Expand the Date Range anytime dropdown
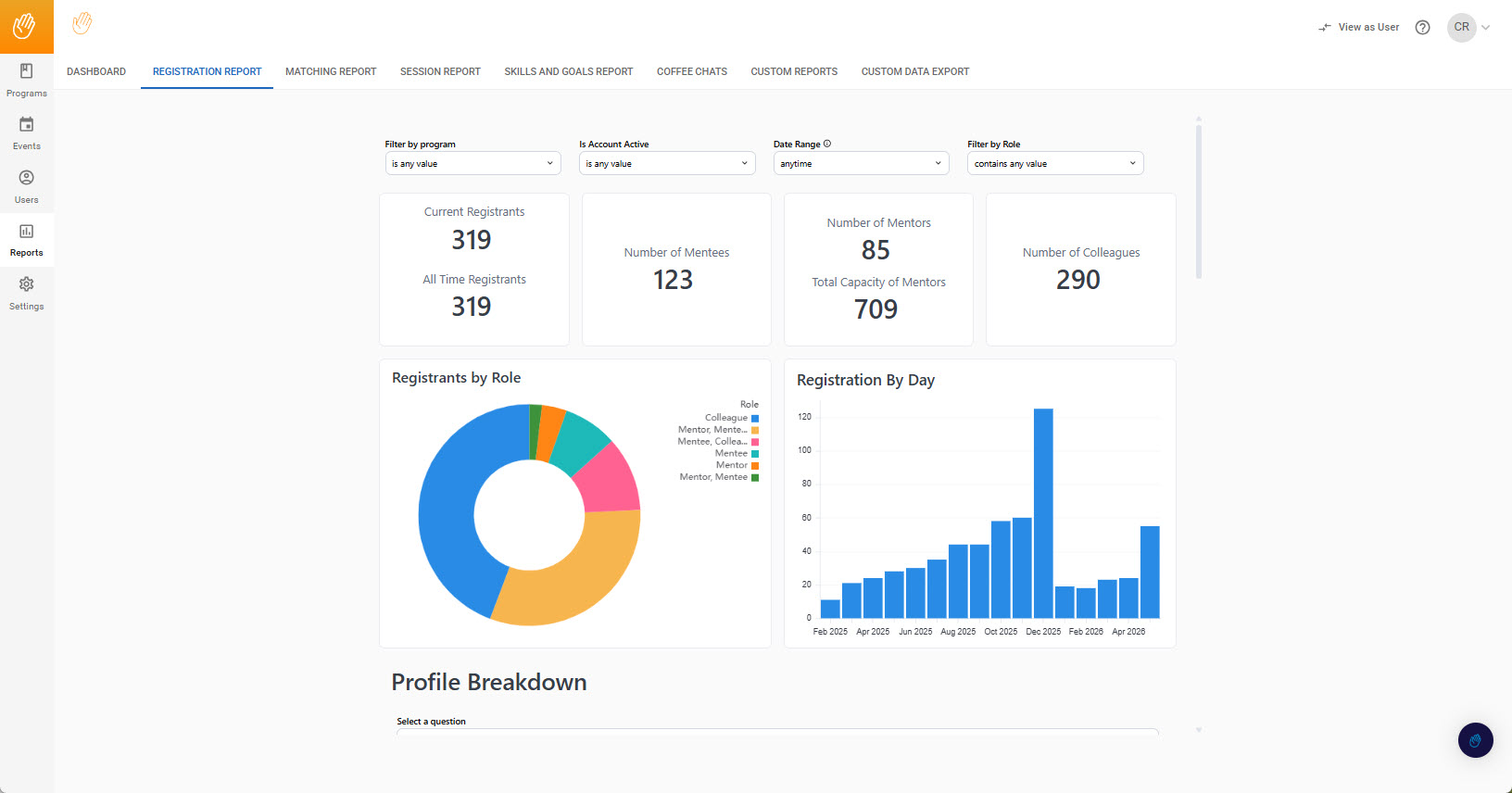The image size is (1512, 793). click(x=862, y=163)
